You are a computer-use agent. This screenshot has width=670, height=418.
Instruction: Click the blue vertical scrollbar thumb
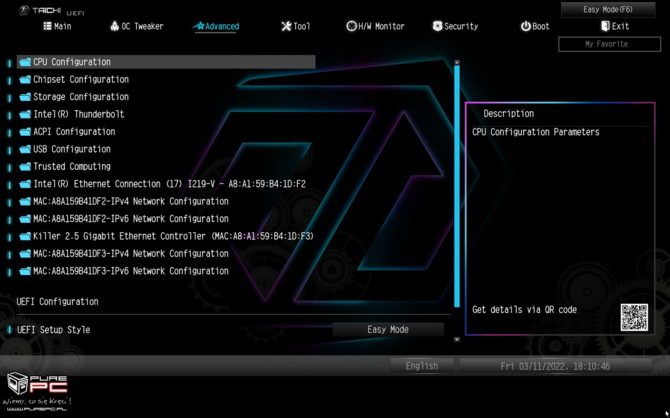point(457,186)
